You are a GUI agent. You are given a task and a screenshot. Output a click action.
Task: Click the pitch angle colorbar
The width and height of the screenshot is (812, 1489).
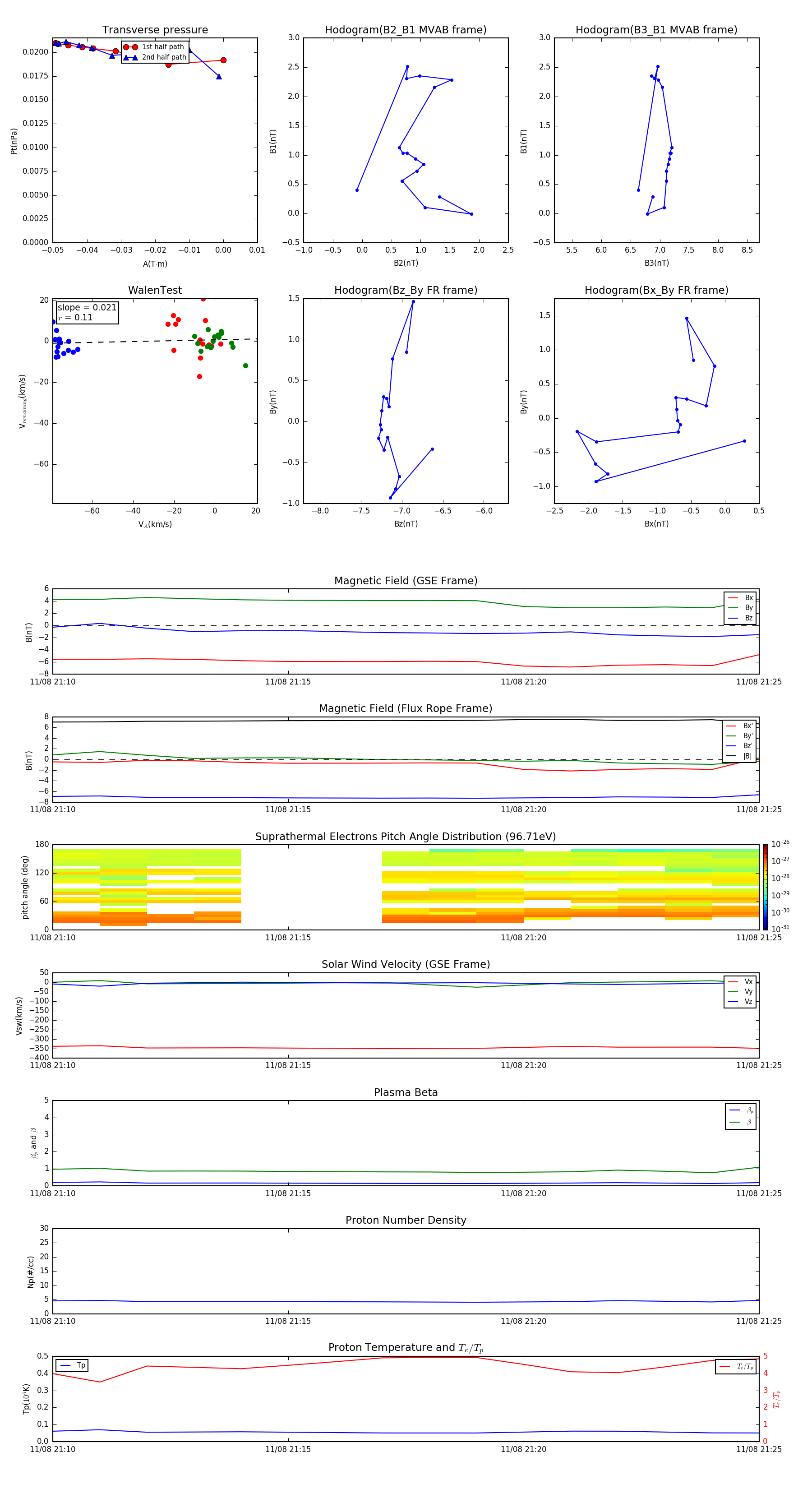pyautogui.click(x=765, y=887)
